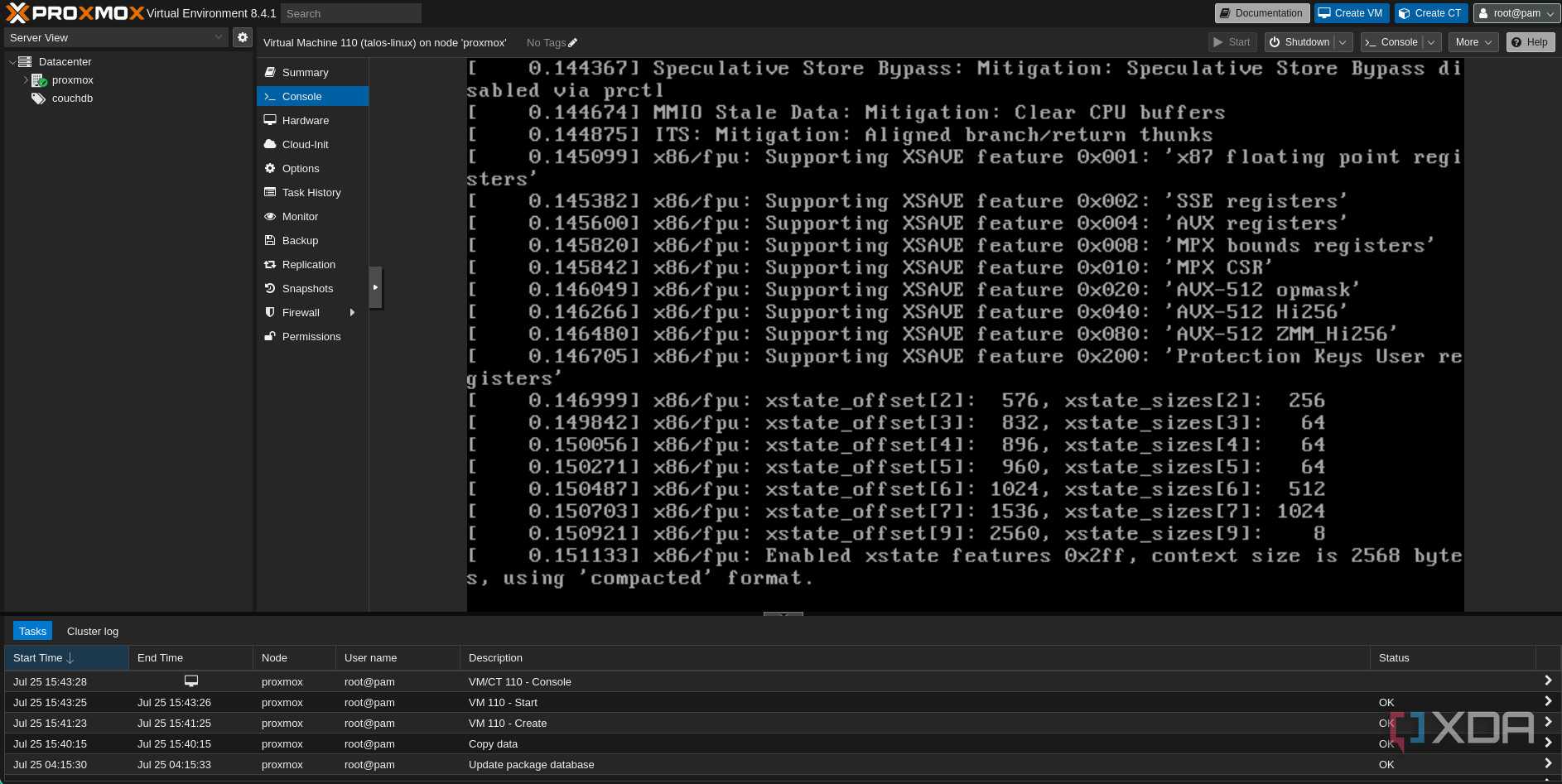Open the Options section

click(x=312, y=169)
